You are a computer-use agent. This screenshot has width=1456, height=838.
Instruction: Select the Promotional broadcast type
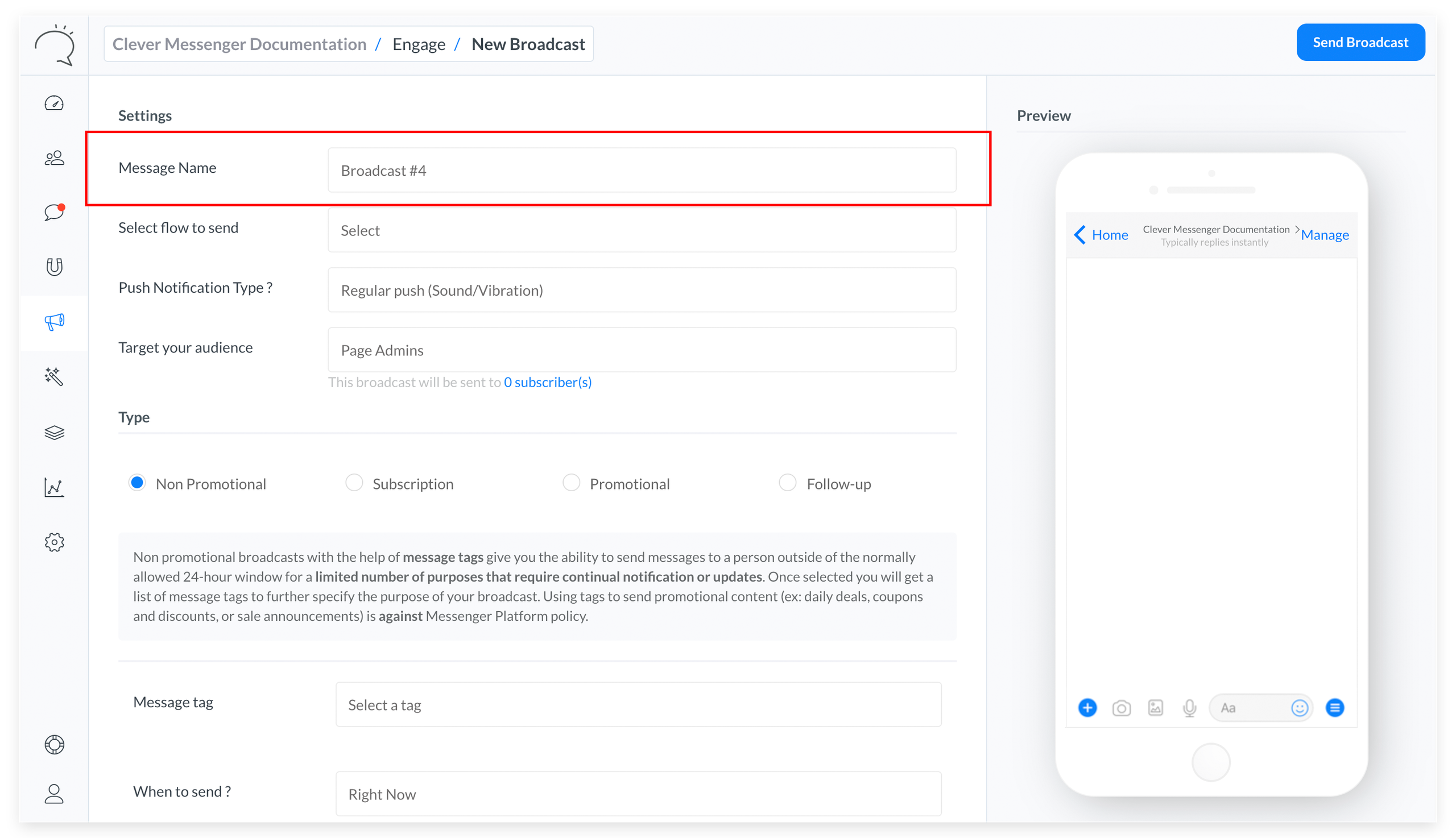pyautogui.click(x=571, y=483)
